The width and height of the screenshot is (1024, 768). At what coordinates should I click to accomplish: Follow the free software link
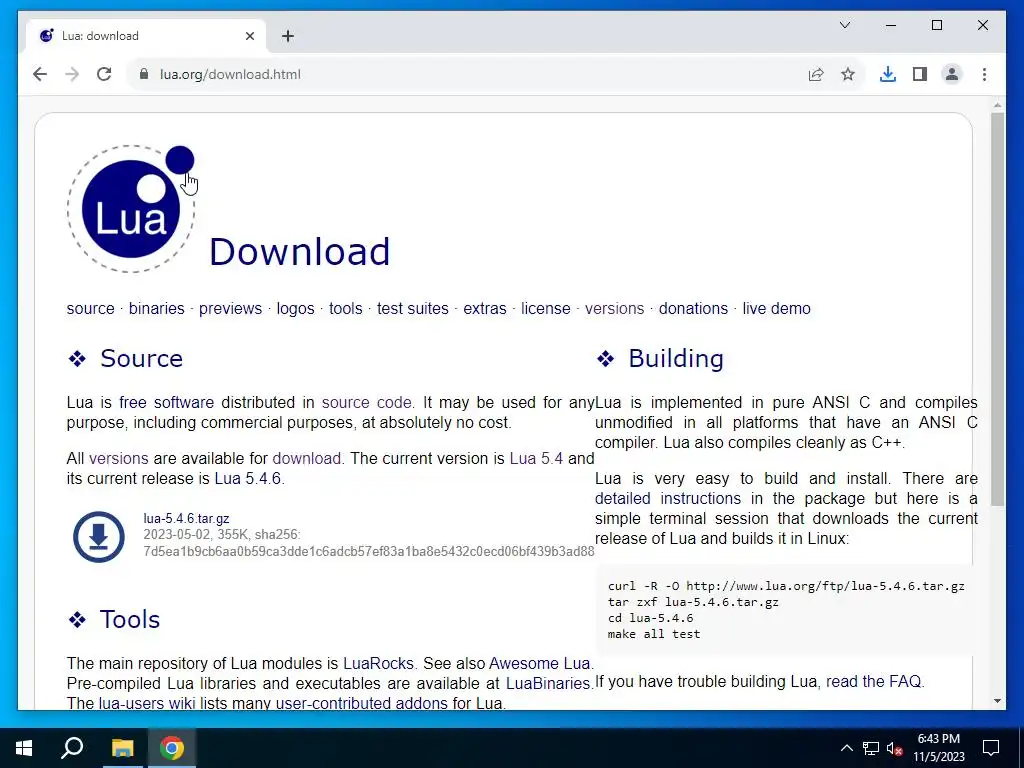click(x=167, y=402)
